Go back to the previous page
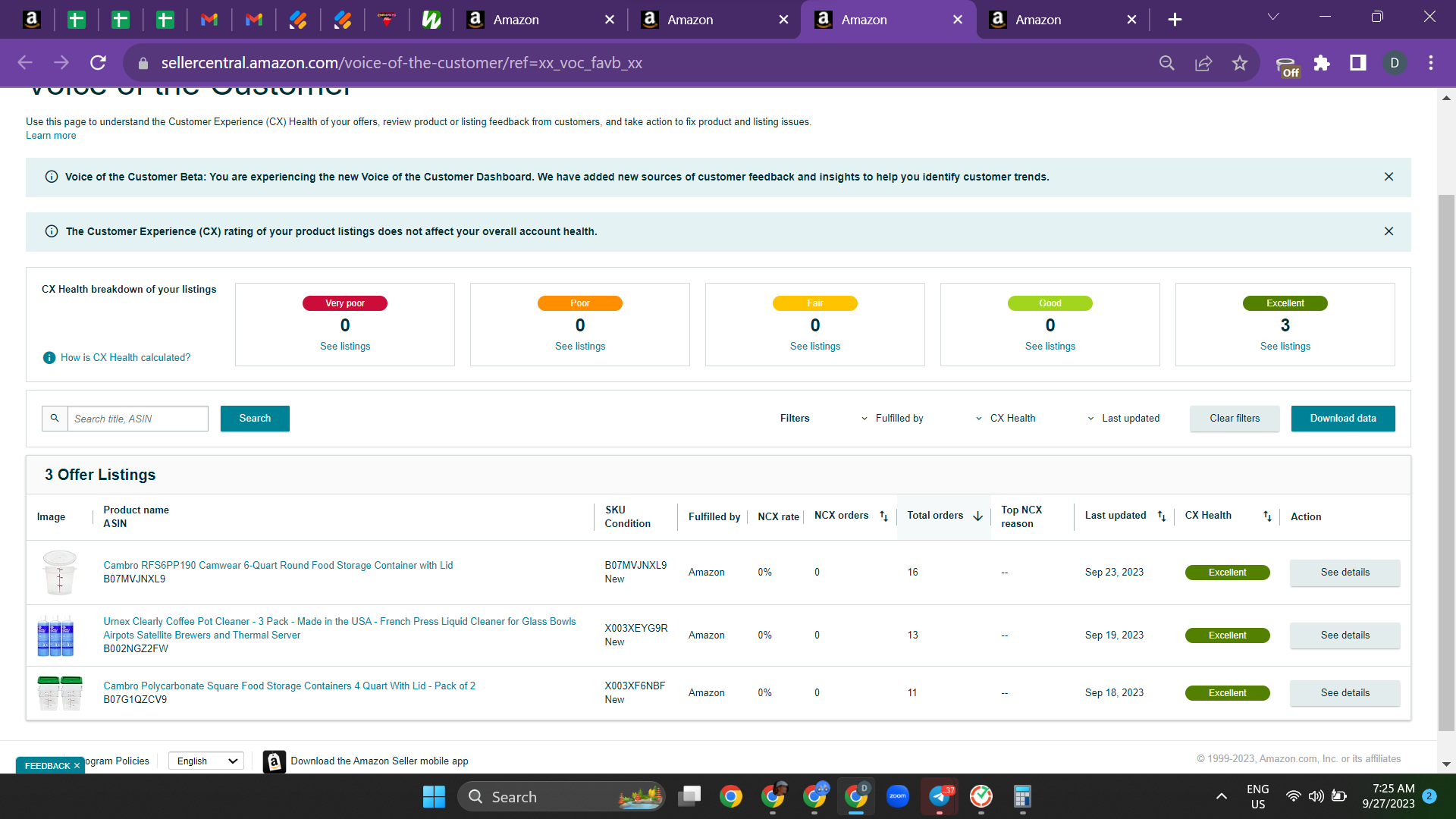Screen dimensions: 1456x819 pyautogui.click(x=25, y=63)
